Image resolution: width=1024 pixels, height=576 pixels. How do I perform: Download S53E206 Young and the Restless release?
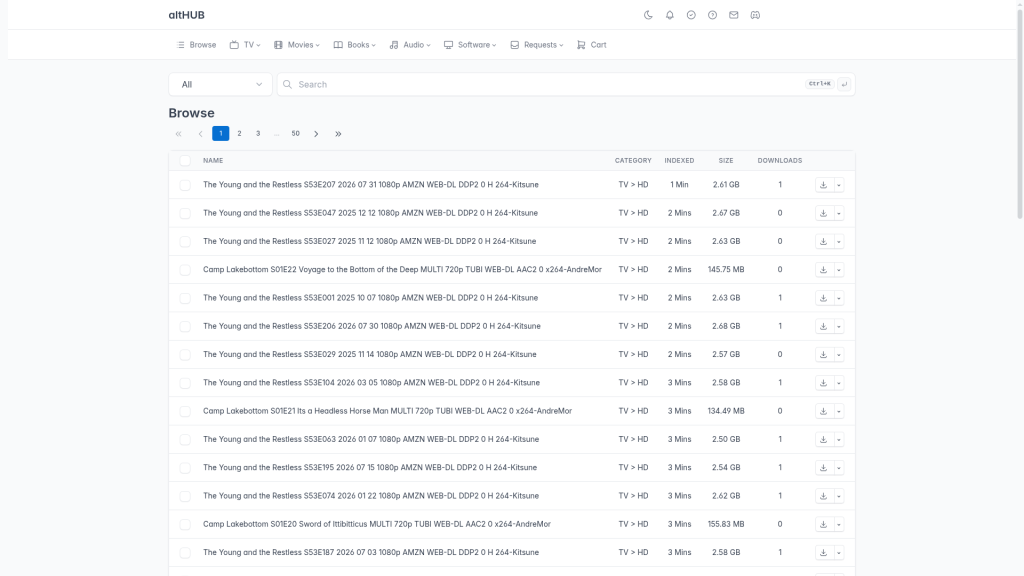coord(824,327)
